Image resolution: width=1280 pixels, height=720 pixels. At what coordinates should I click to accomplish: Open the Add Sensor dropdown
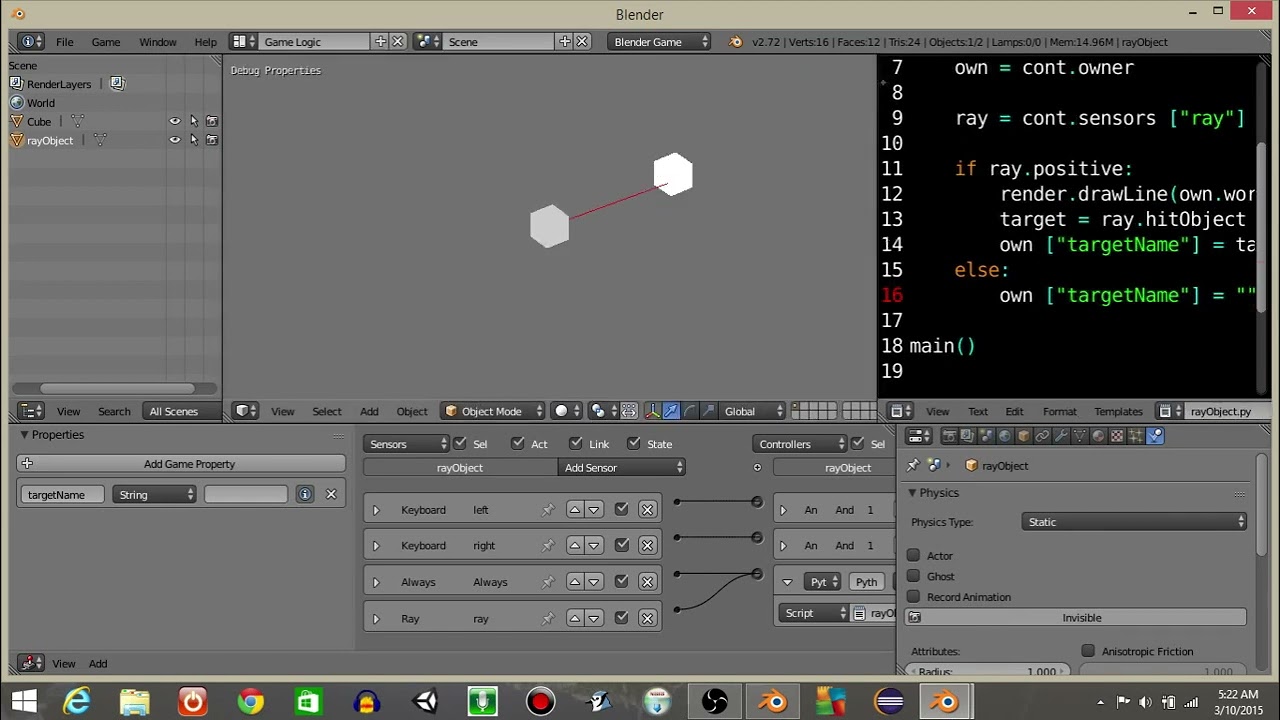tap(623, 468)
